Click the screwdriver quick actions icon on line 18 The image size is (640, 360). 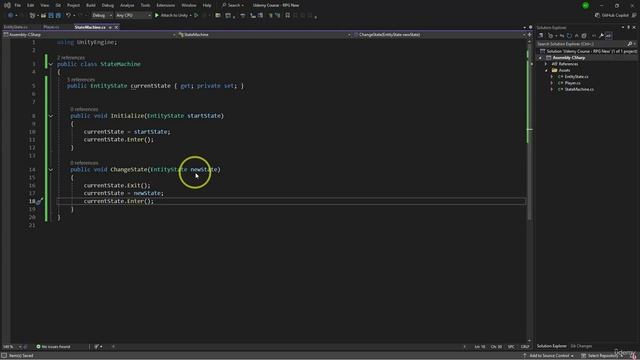pyautogui.click(x=40, y=201)
